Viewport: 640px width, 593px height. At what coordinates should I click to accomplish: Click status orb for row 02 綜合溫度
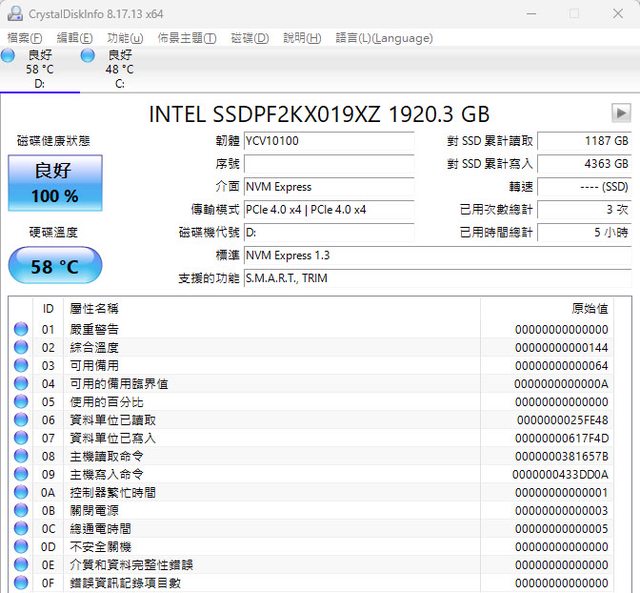pyautogui.click(x=21, y=348)
